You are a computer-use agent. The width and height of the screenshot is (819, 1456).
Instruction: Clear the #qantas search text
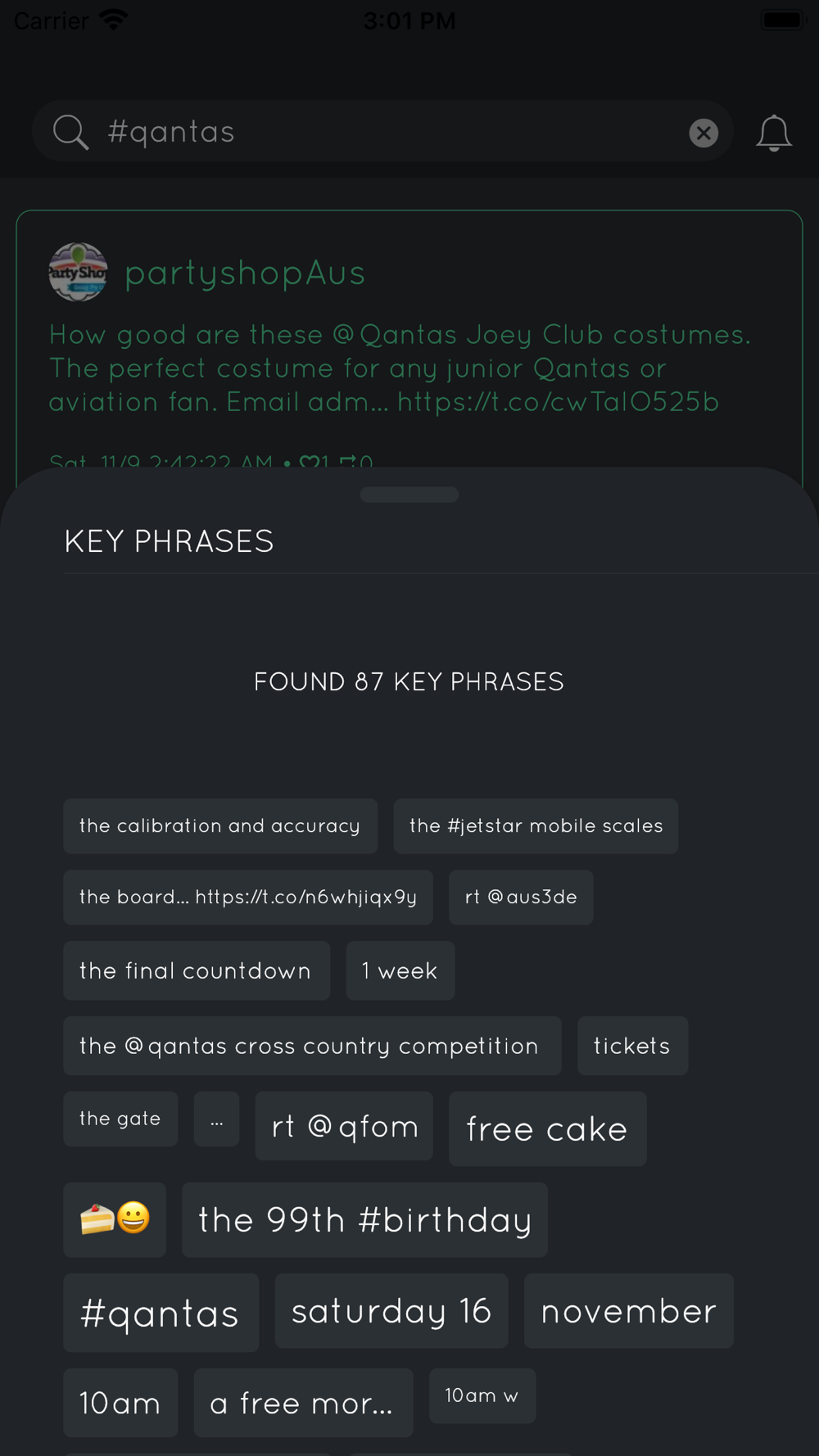704,133
